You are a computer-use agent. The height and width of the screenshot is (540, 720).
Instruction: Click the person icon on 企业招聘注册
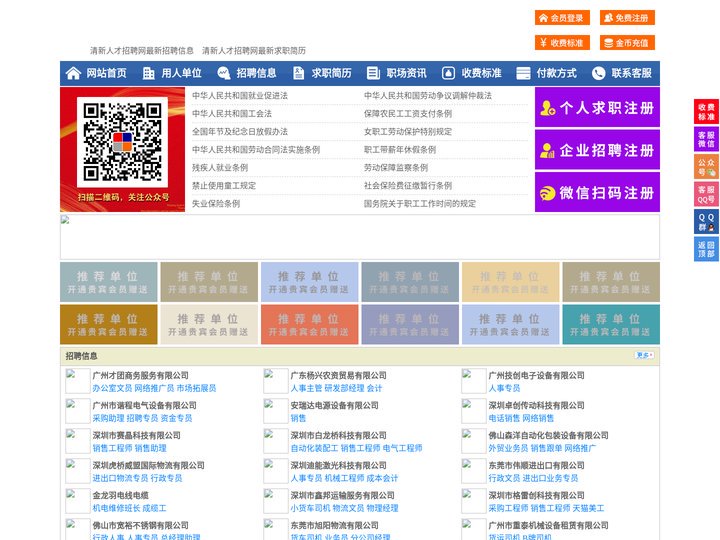click(x=547, y=150)
